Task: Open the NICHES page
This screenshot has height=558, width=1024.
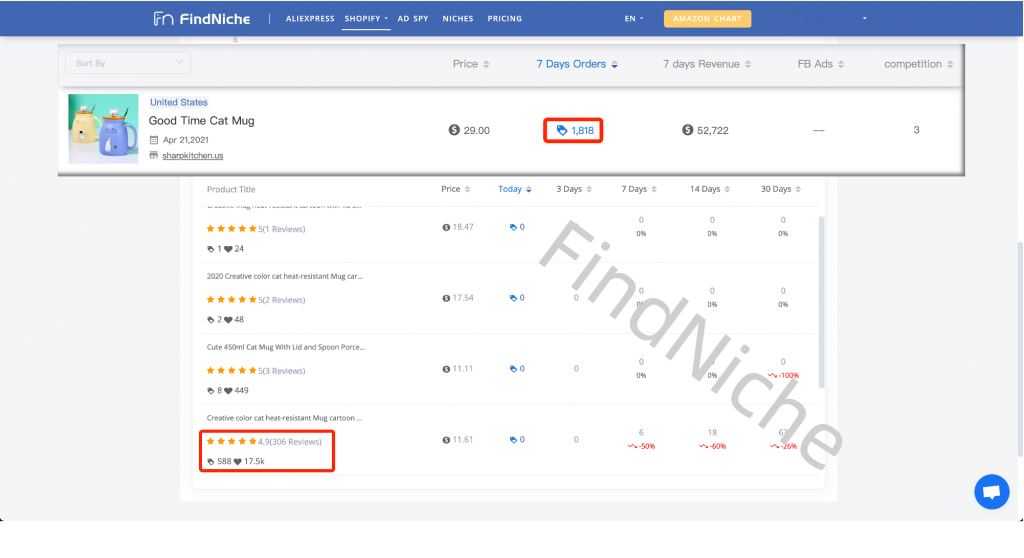Action: coord(458,19)
